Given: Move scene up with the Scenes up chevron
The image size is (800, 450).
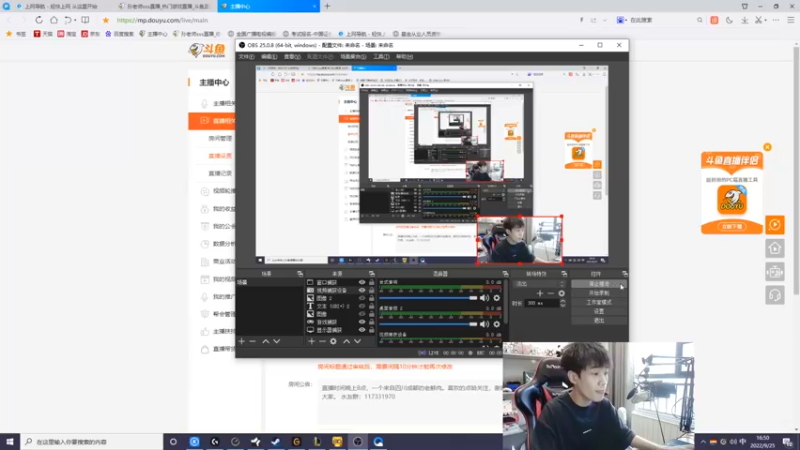Looking at the screenshot, I should (x=265, y=341).
